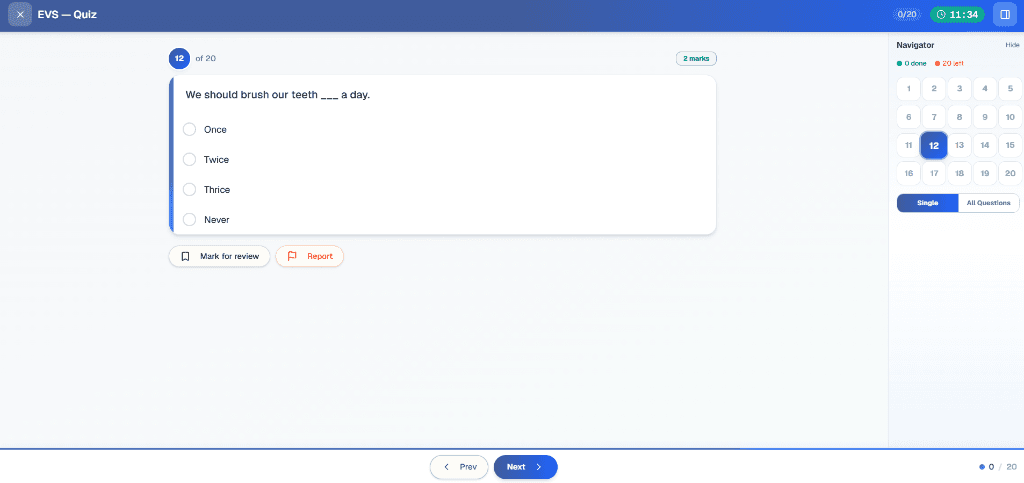Go to question 9 in navigator

(x=985, y=117)
